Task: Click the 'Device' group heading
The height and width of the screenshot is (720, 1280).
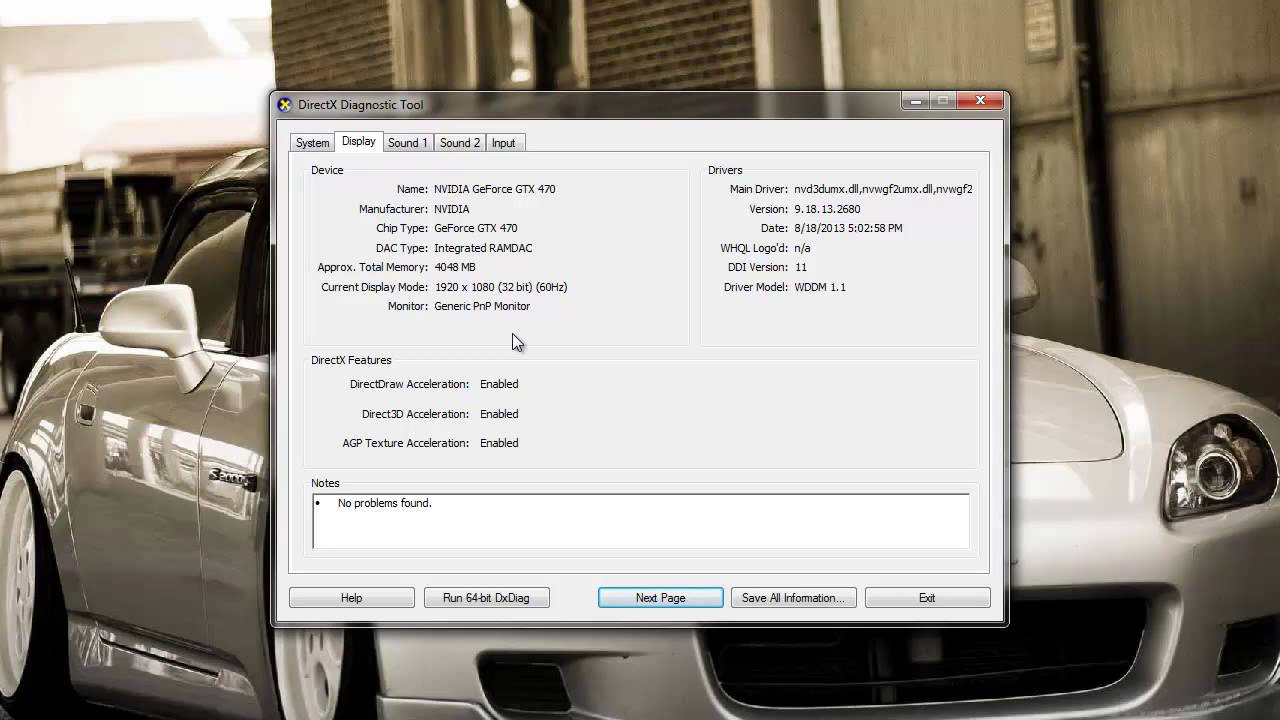Action: (x=327, y=170)
